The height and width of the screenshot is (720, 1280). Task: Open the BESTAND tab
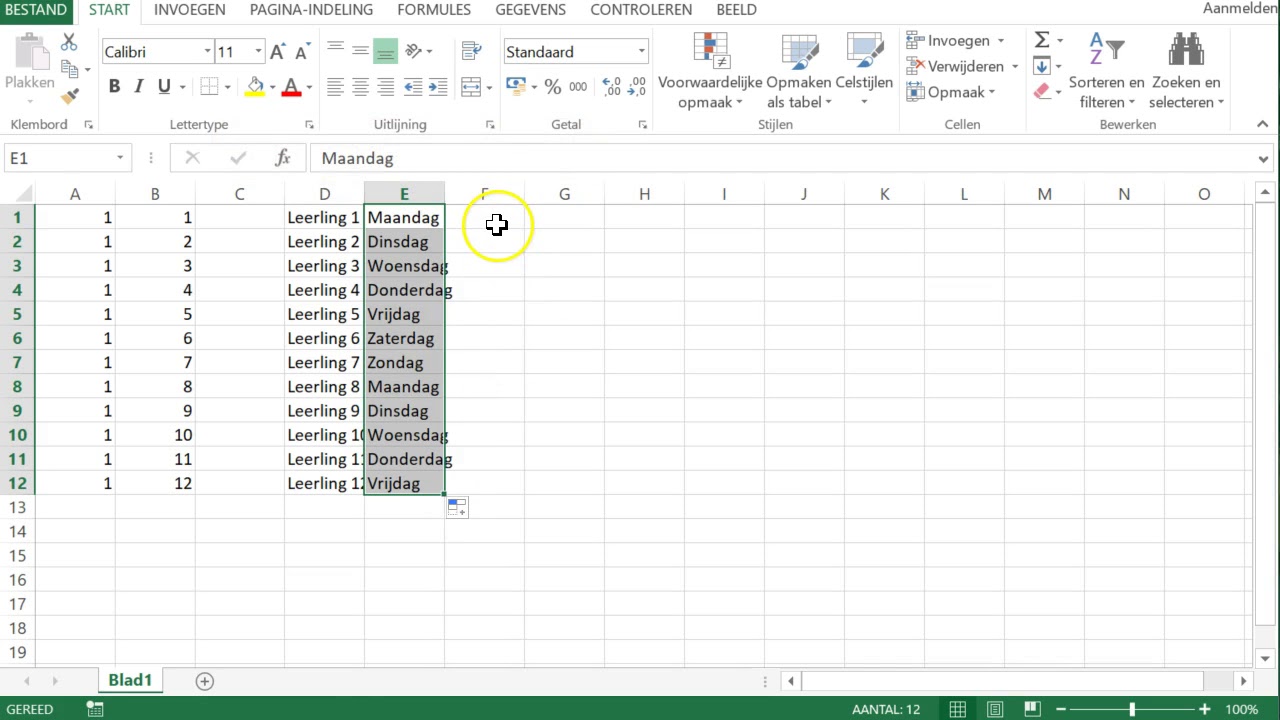tap(37, 10)
